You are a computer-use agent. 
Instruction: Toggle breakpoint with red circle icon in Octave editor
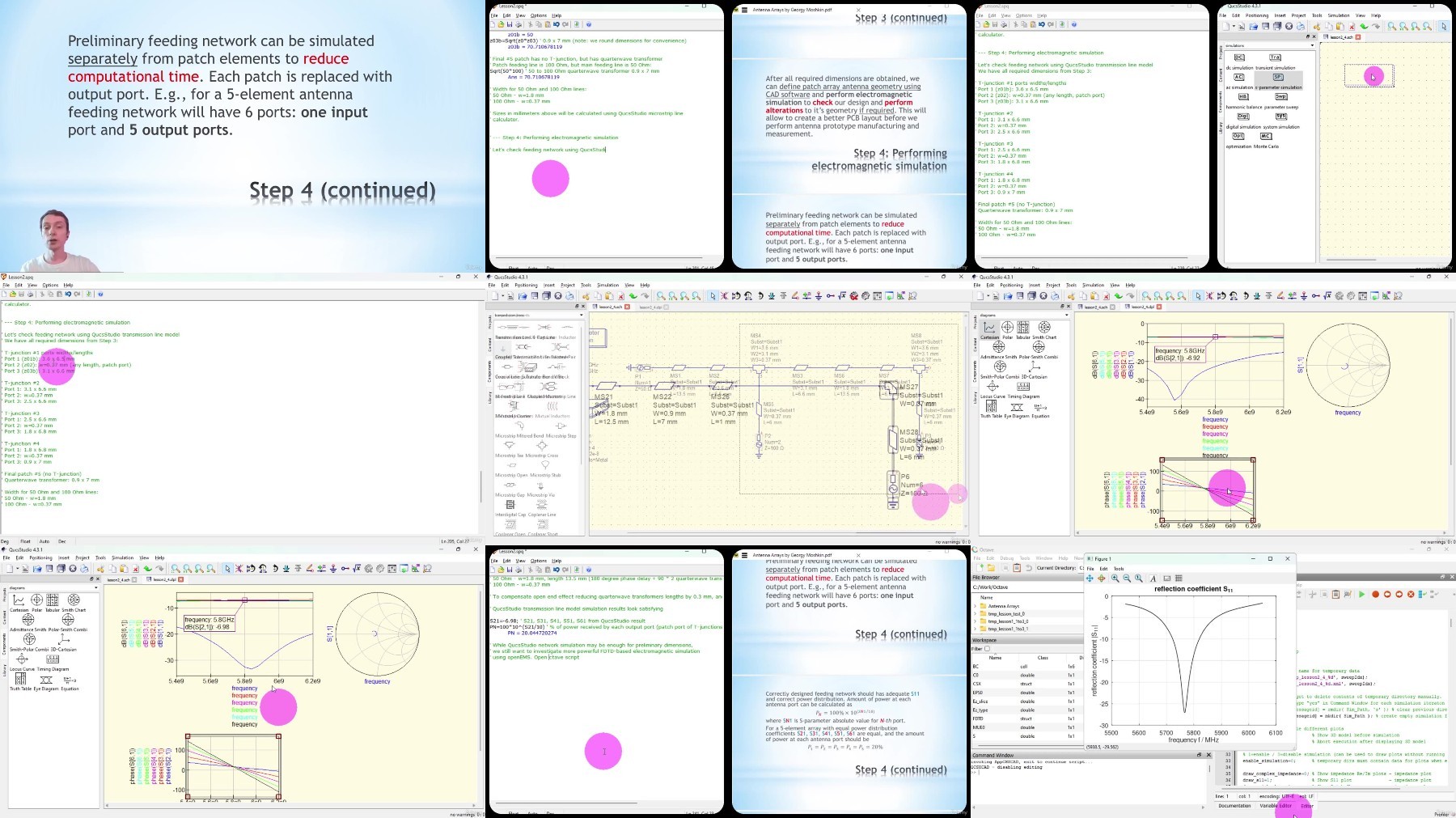(x=1375, y=594)
